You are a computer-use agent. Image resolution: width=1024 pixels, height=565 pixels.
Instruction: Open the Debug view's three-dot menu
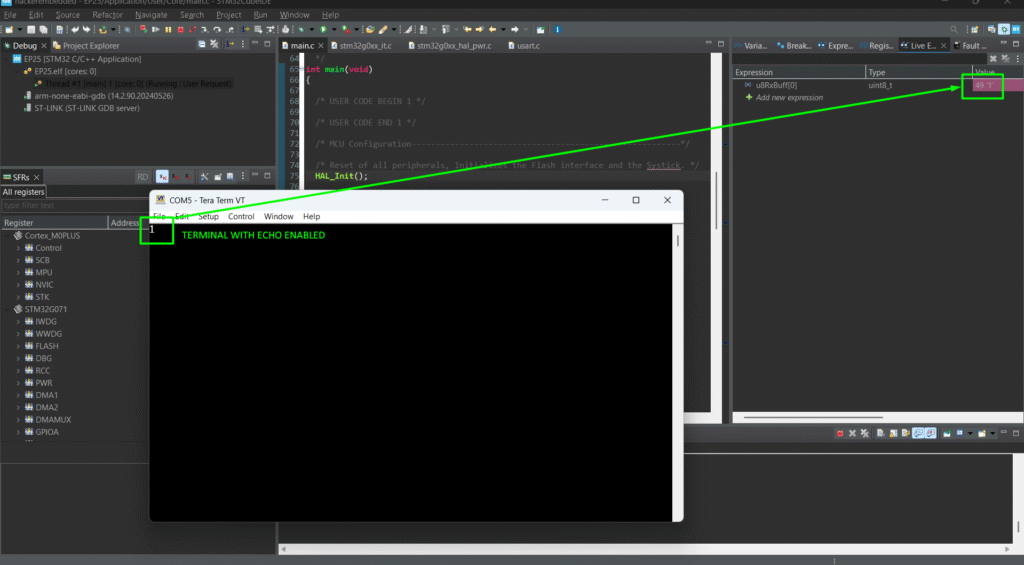pos(243,45)
